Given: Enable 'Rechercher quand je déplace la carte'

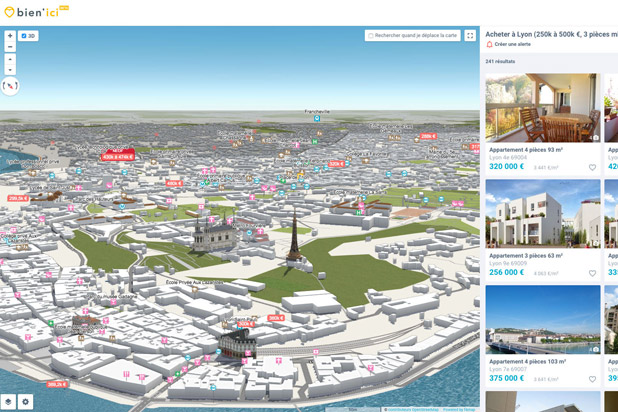Looking at the screenshot, I should pos(370,35).
